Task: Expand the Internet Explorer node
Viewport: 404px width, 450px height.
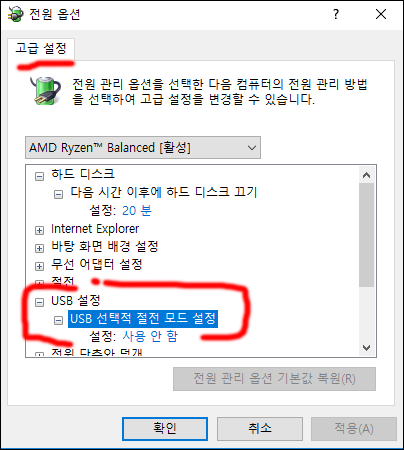Action: (x=39, y=230)
